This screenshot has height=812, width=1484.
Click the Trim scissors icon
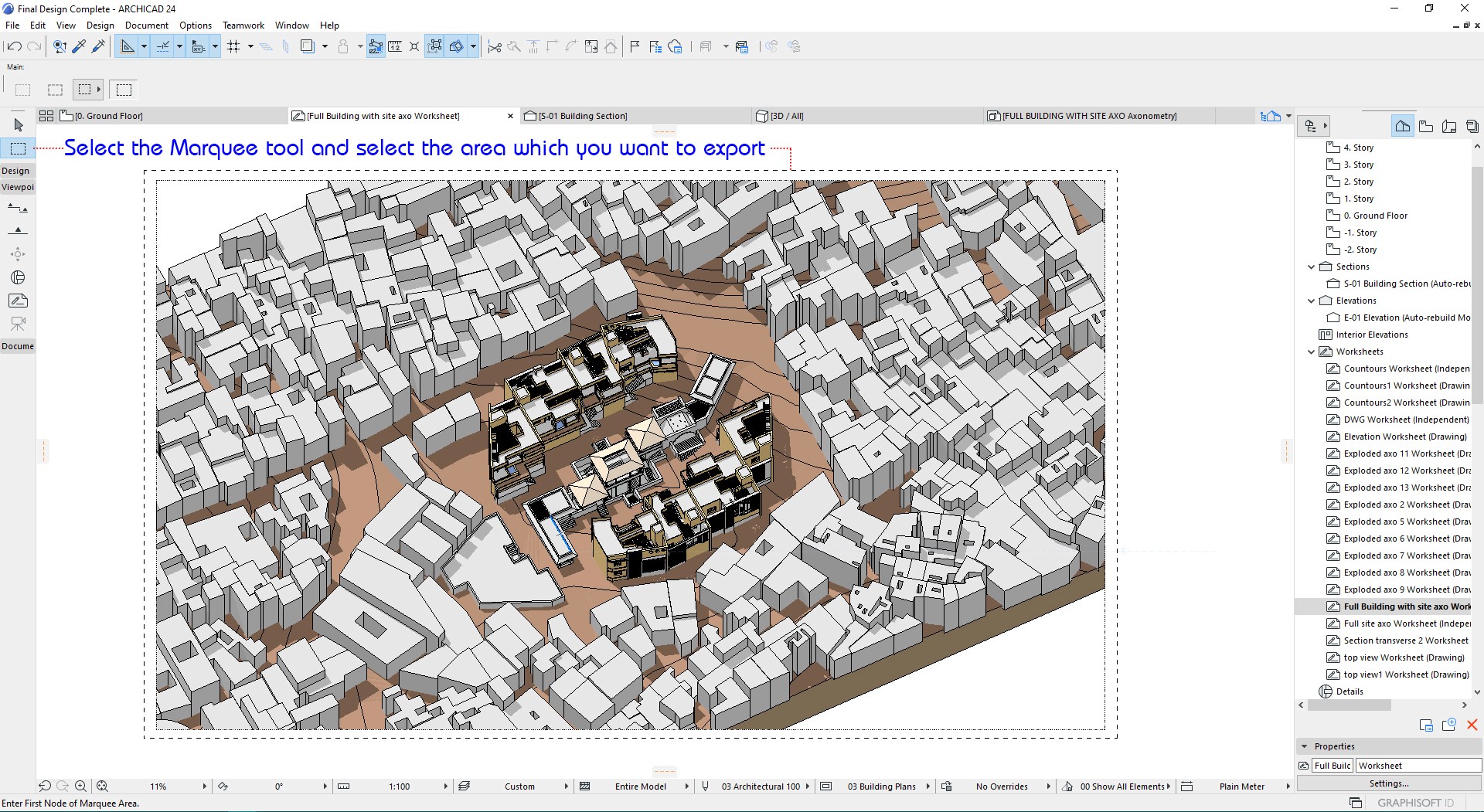(495, 47)
